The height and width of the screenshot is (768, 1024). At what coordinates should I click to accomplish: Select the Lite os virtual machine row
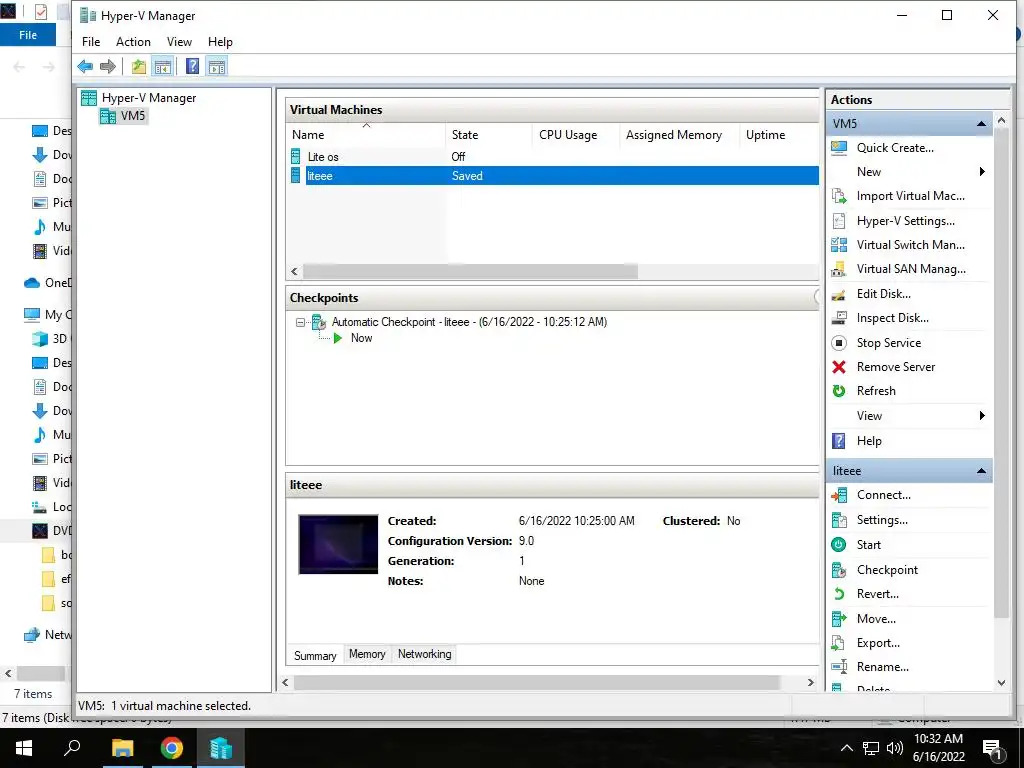554,157
